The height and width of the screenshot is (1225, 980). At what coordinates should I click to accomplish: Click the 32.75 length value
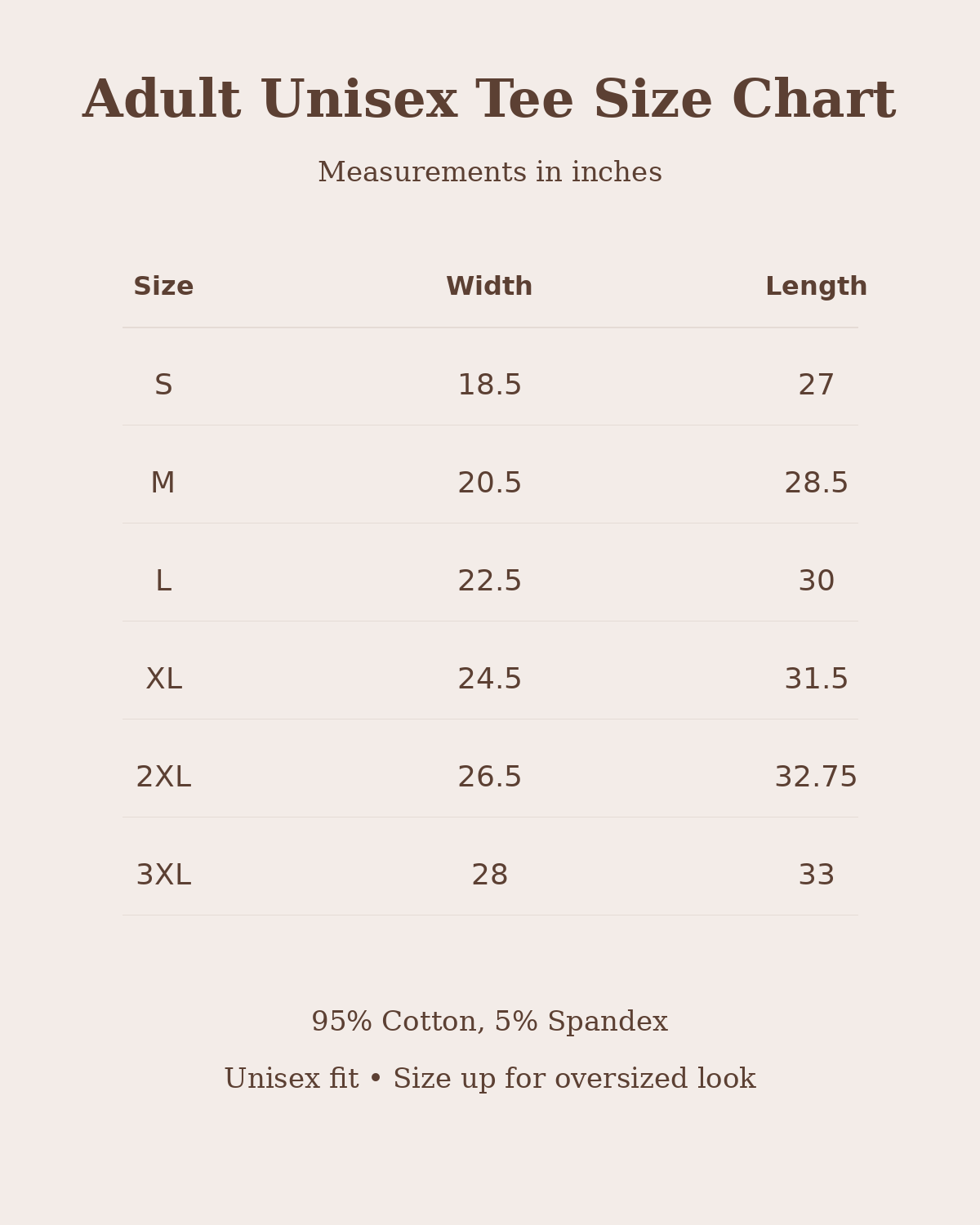(816, 777)
